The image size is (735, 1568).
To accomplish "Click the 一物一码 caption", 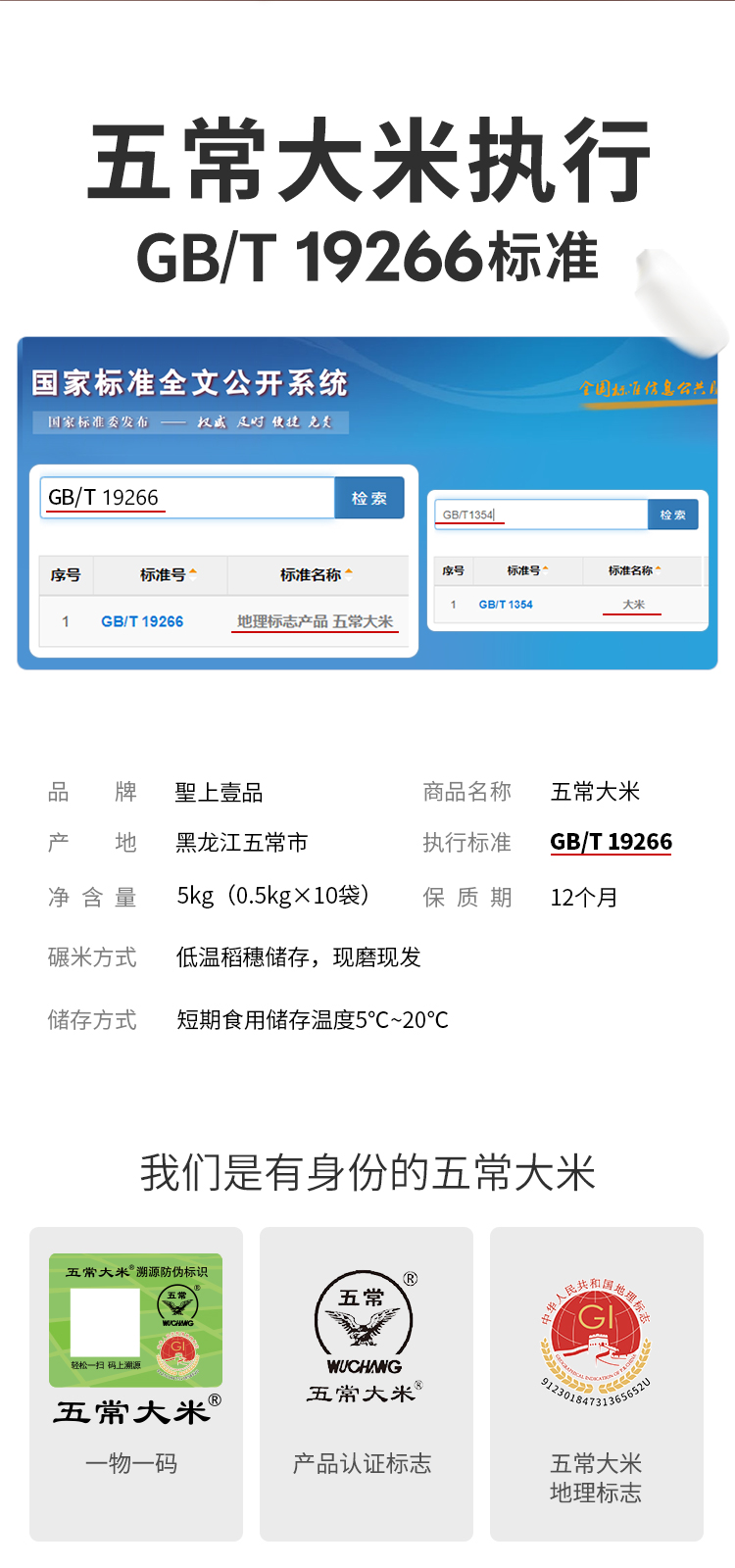I will click(131, 1464).
